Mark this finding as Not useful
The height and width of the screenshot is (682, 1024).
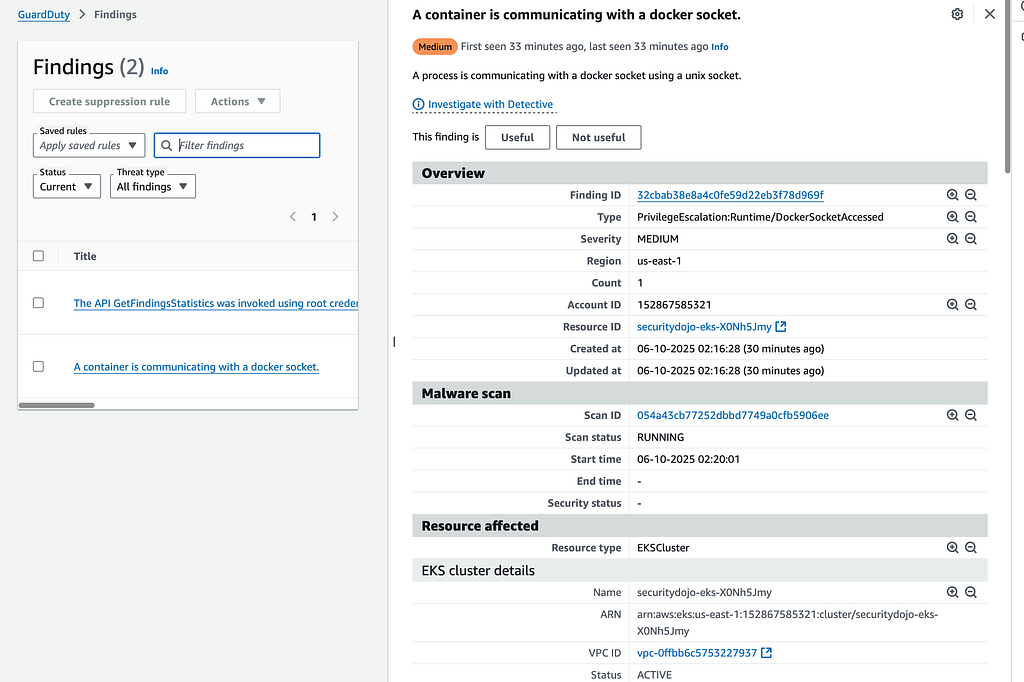point(598,137)
